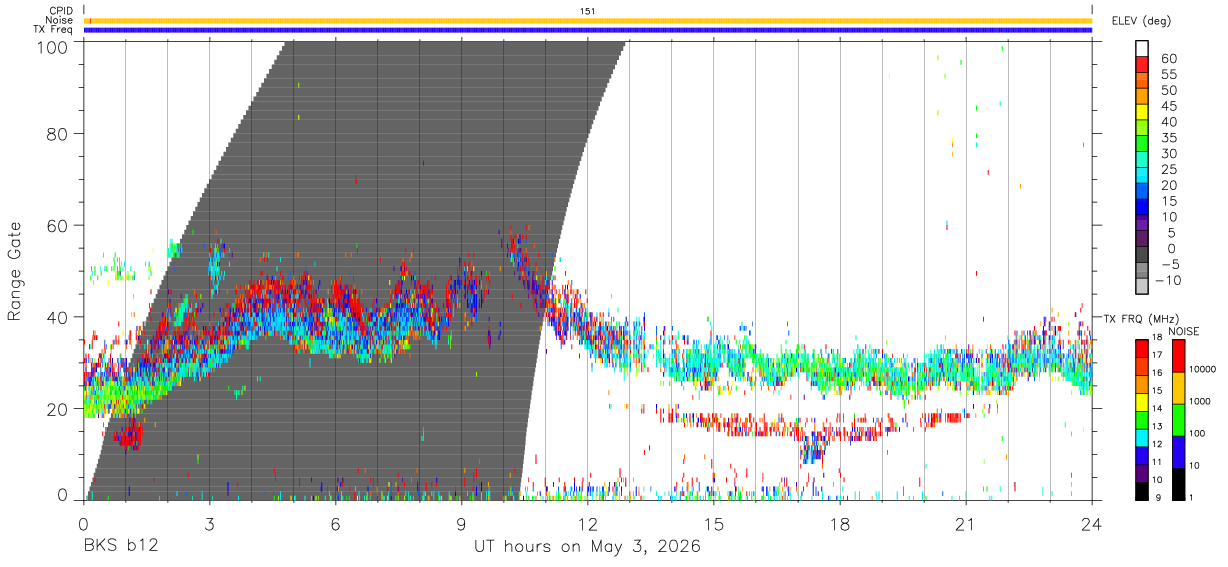Image resolution: width=1228 pixels, height=567 pixels.
Task: Click the CPID label at top left
Action: (61, 11)
